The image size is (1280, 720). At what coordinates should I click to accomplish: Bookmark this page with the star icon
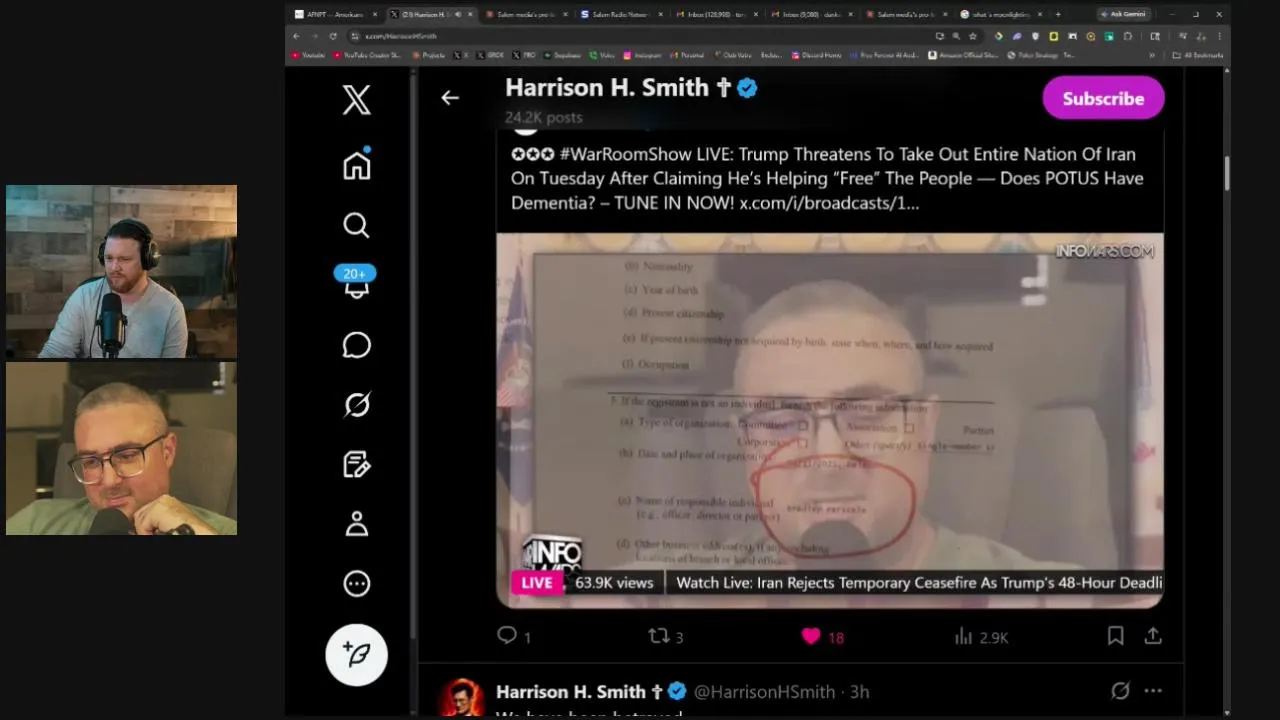click(x=972, y=36)
